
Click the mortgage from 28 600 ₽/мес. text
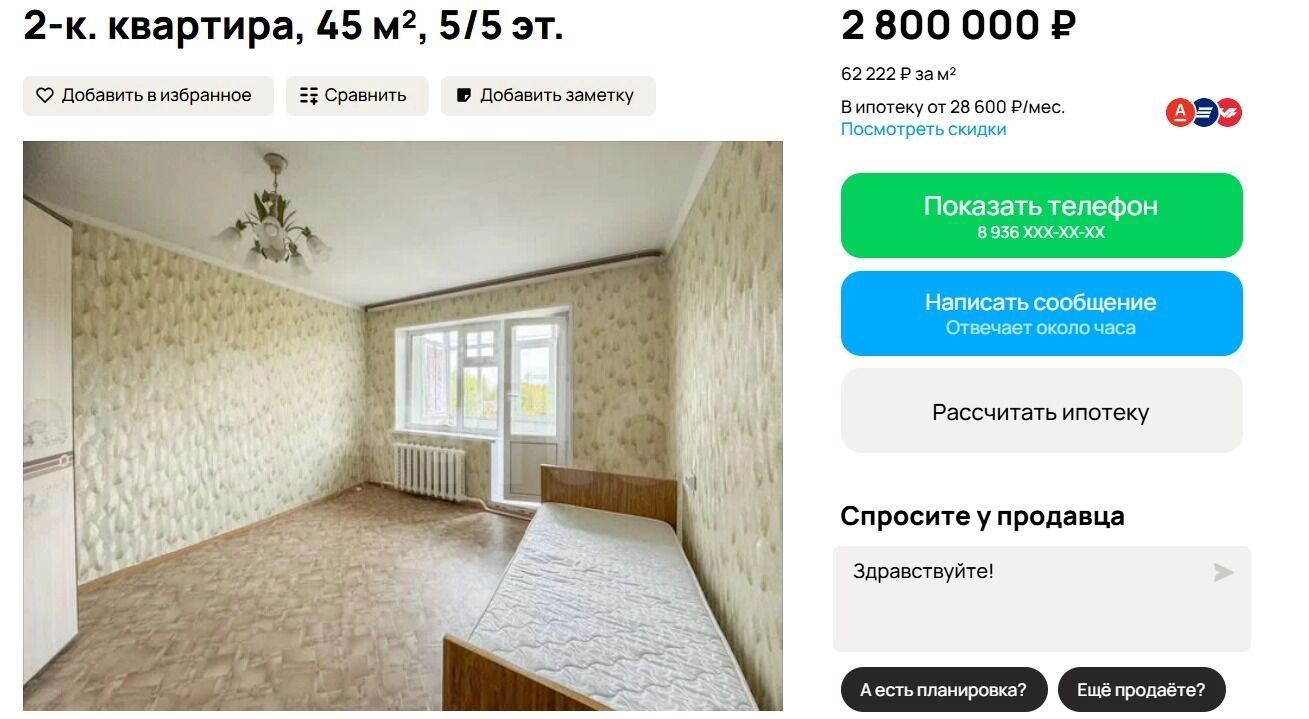[x=953, y=107]
